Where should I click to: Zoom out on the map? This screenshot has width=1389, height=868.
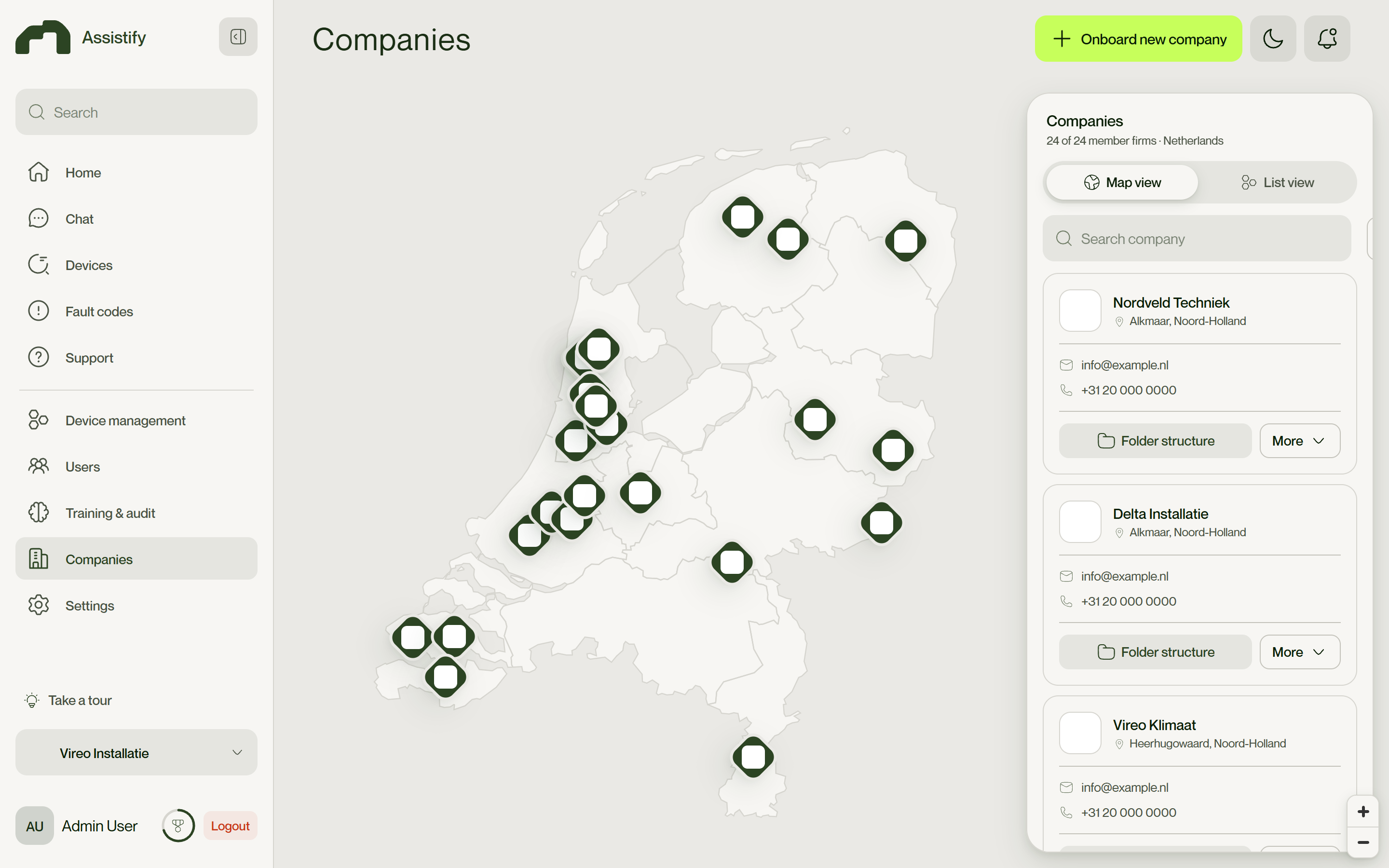(1362, 843)
